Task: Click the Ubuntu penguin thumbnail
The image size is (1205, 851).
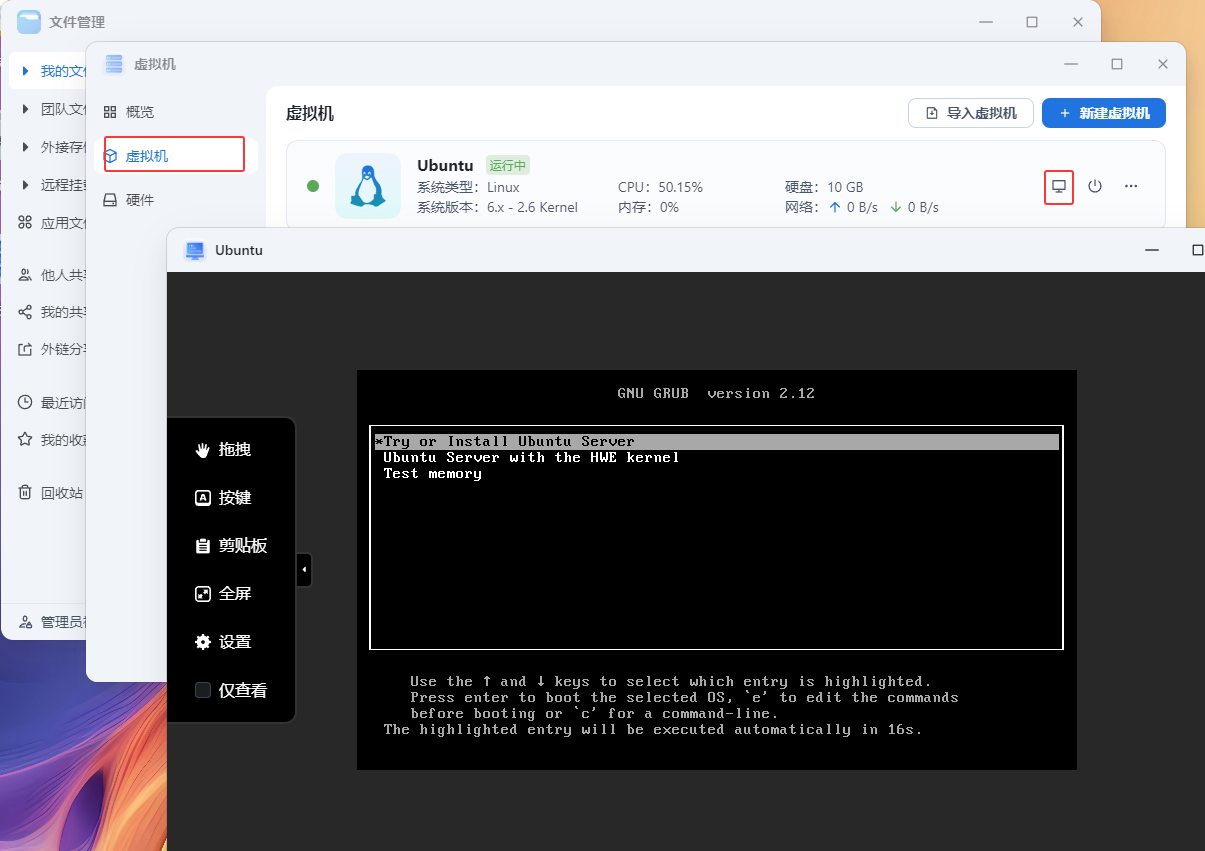Action: (x=368, y=186)
